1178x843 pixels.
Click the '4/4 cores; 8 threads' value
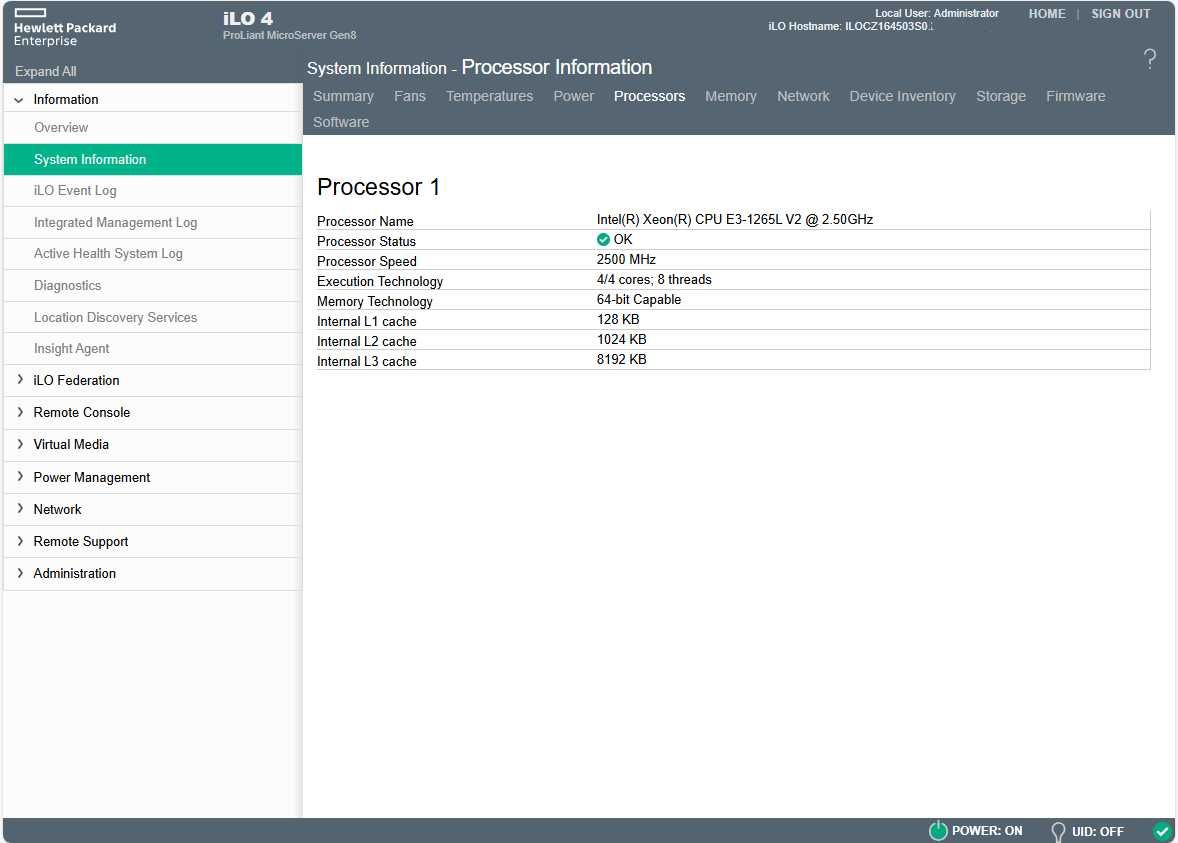coord(654,279)
